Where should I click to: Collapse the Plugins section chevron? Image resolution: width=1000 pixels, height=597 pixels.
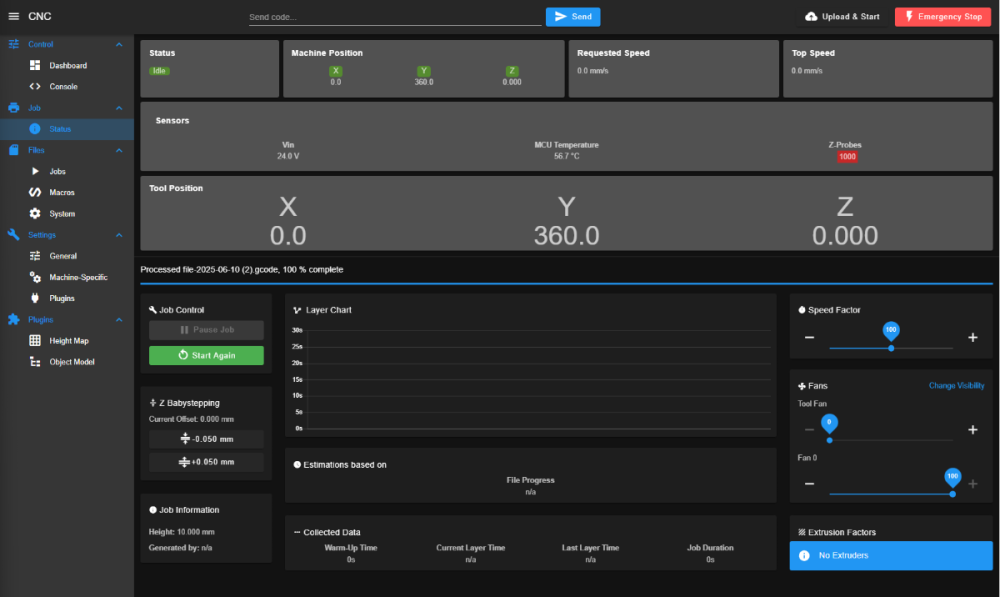(x=119, y=320)
